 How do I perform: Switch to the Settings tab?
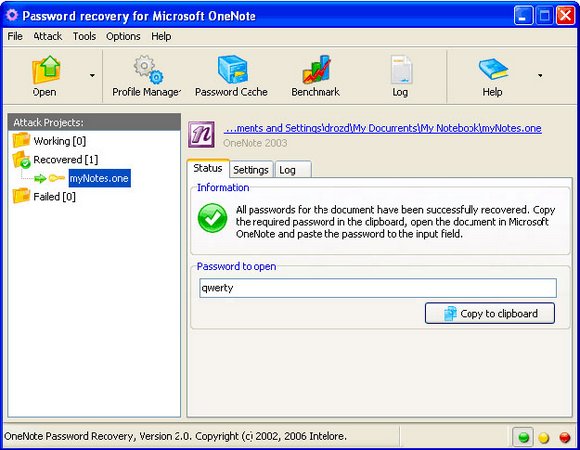point(251,170)
